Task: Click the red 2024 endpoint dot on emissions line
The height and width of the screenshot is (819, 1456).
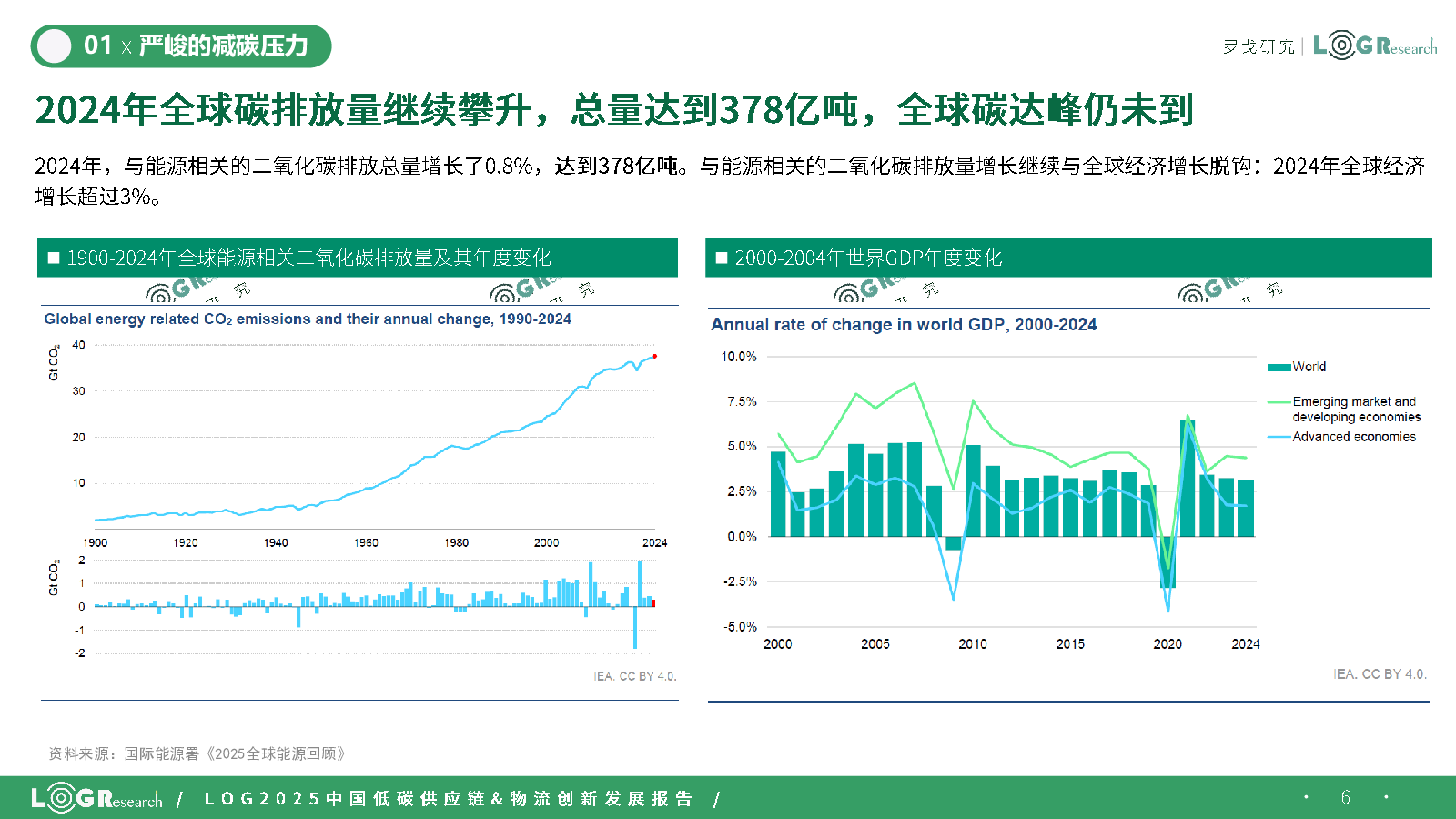Action: (x=654, y=356)
